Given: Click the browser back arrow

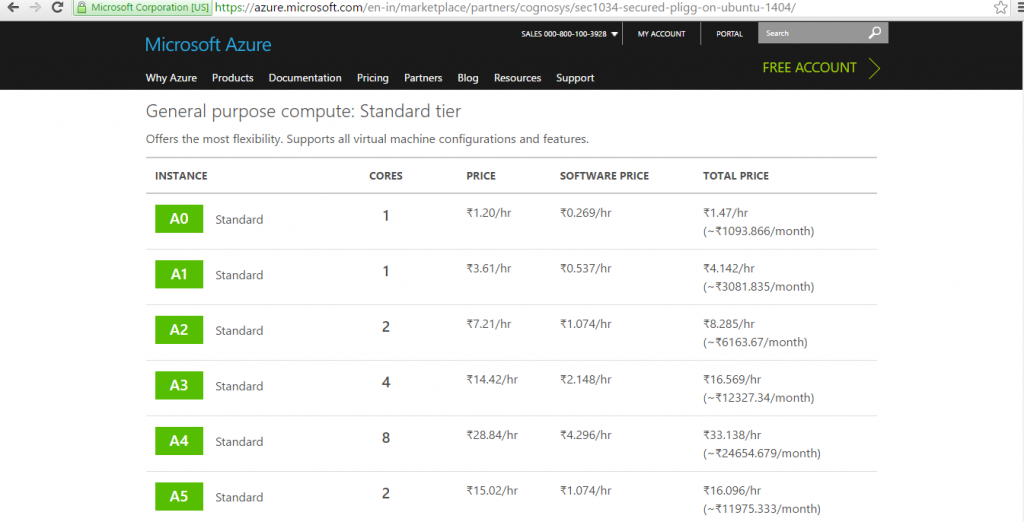Looking at the screenshot, I should click(x=13, y=7).
